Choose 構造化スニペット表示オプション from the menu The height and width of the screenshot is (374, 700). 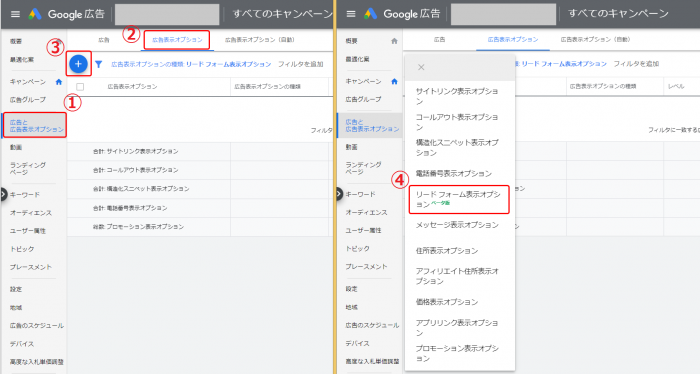(457, 148)
